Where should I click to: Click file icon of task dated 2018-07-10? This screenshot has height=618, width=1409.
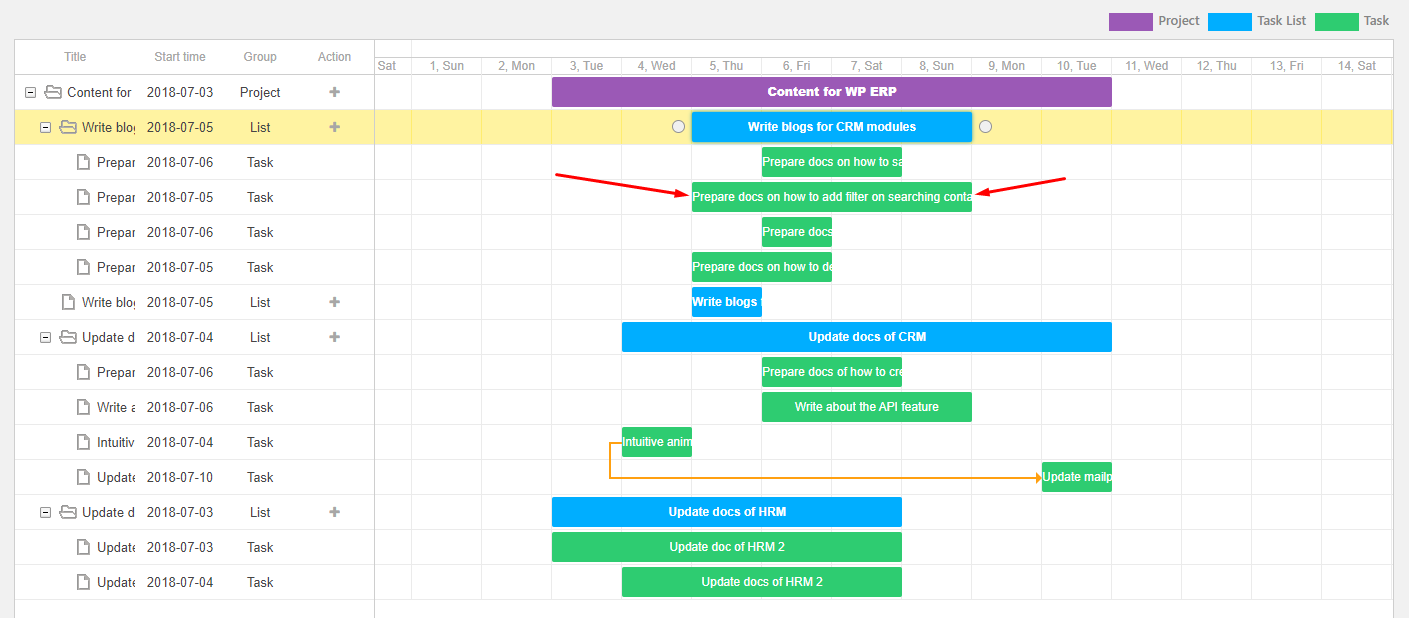84,477
